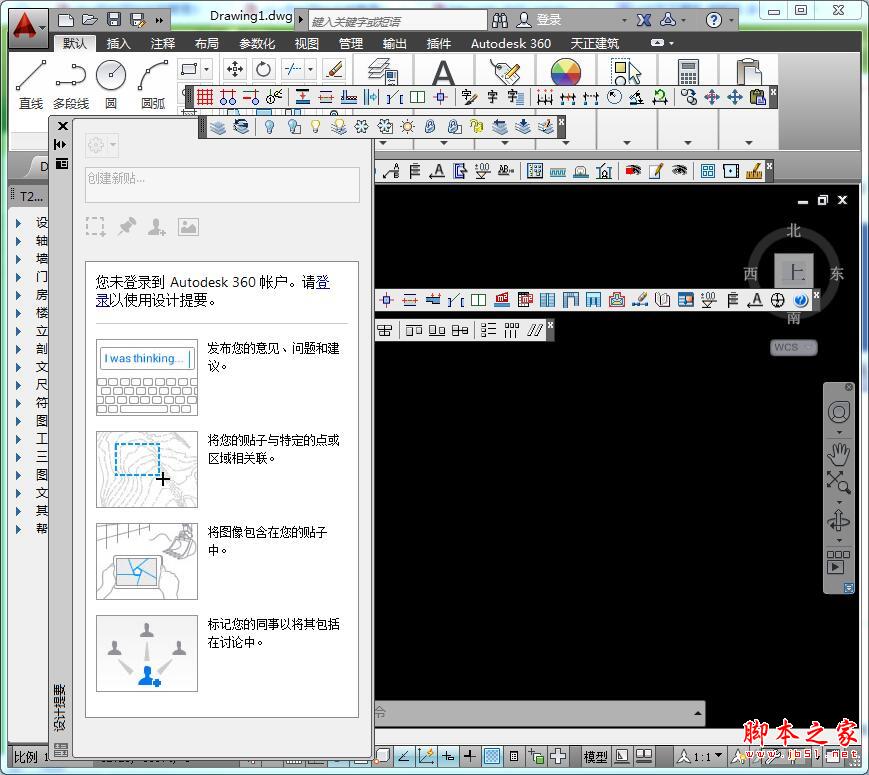Click the binoculars search icon
The width and height of the screenshot is (869, 775).
(500, 21)
